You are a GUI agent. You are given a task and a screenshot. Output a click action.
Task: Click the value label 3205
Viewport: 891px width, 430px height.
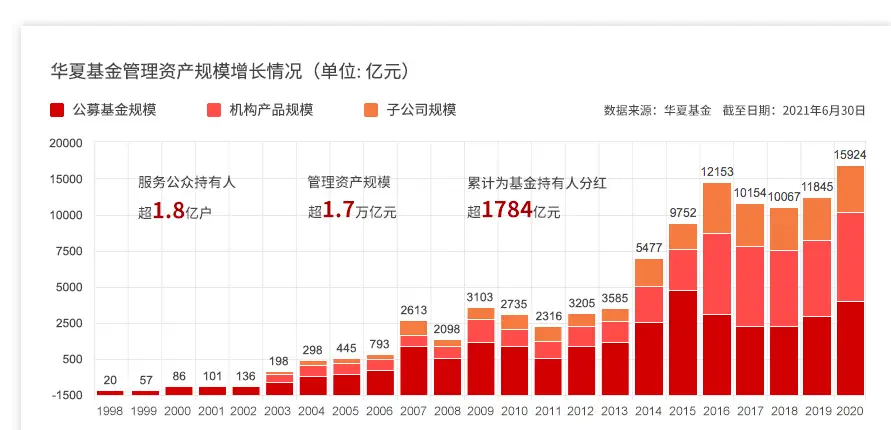[x=582, y=302]
